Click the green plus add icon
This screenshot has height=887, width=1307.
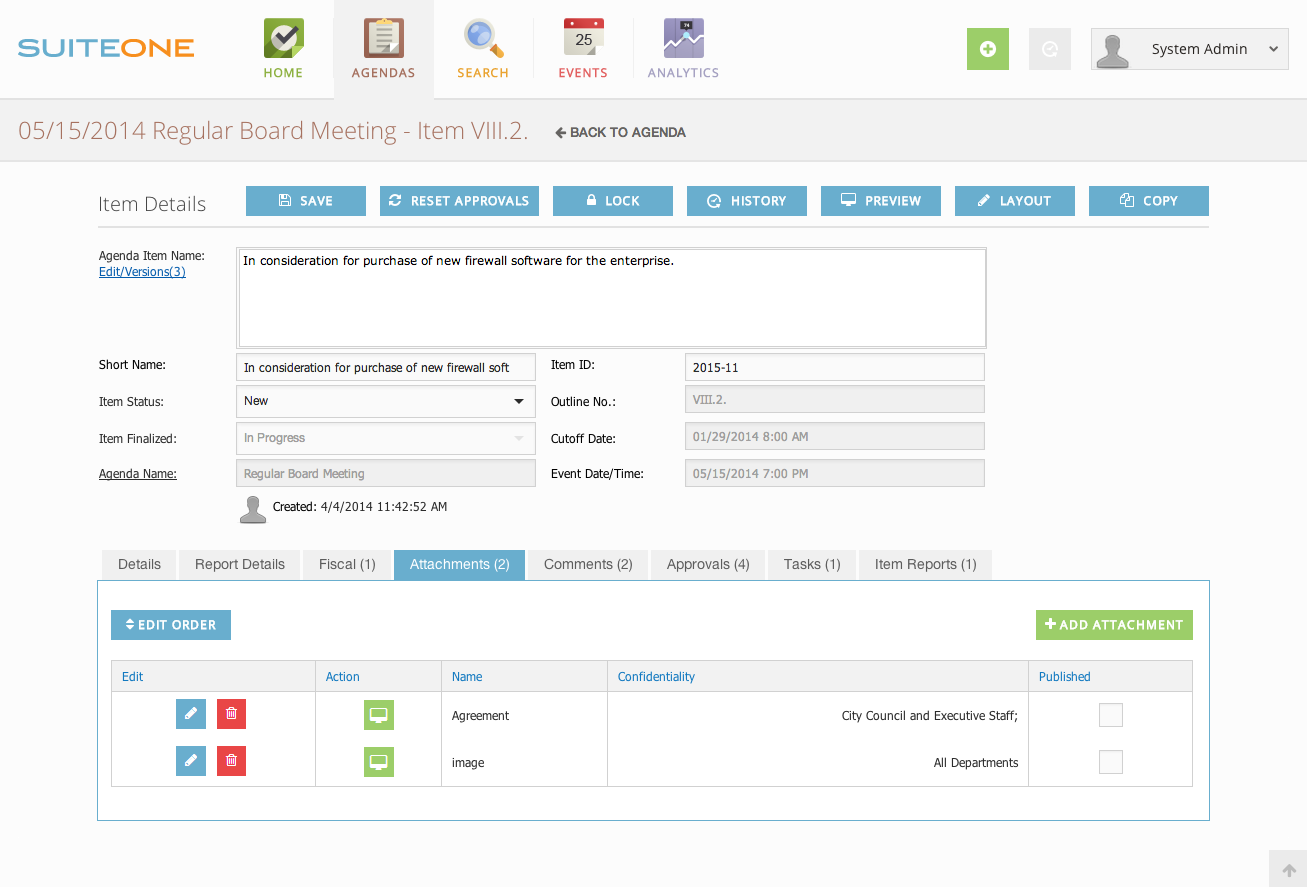click(987, 49)
